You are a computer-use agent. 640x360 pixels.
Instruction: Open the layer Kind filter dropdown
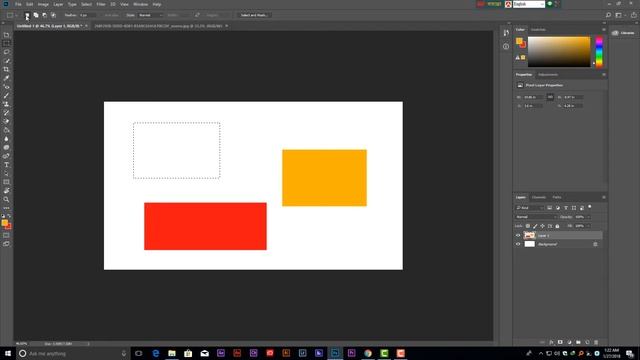530,208
